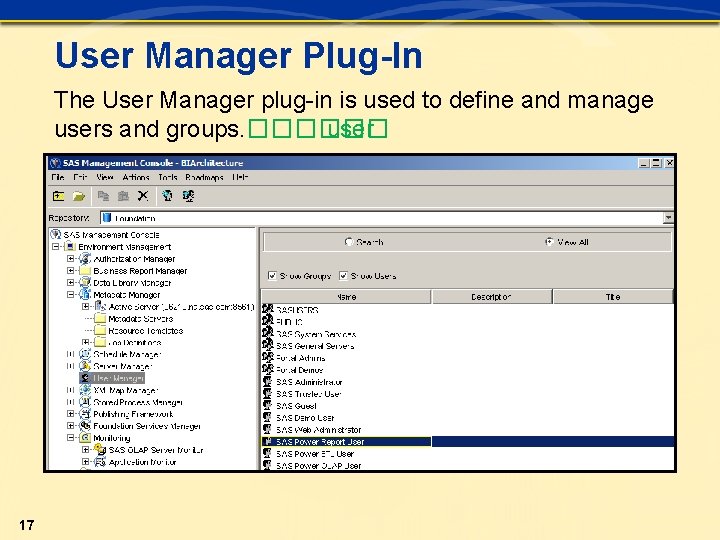Select the SAS Web Administrator row
This screenshot has height=540, width=720.
click(467, 430)
